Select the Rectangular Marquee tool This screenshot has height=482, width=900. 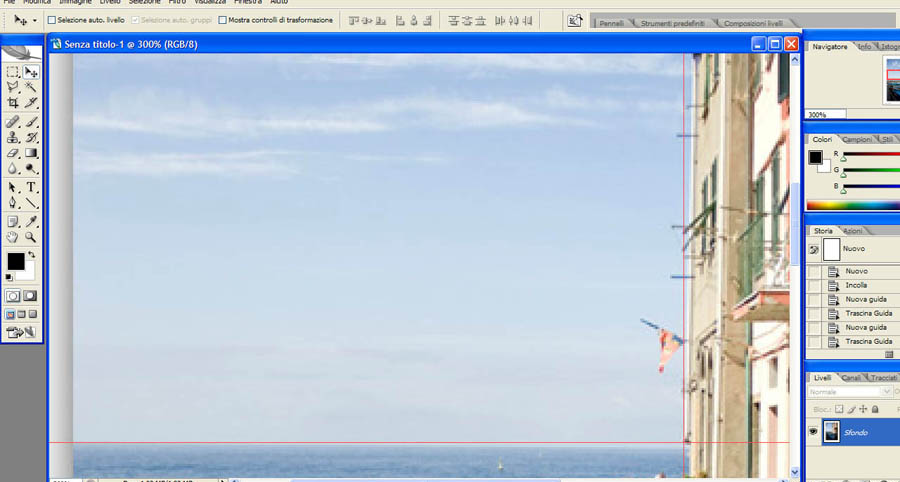coord(13,72)
